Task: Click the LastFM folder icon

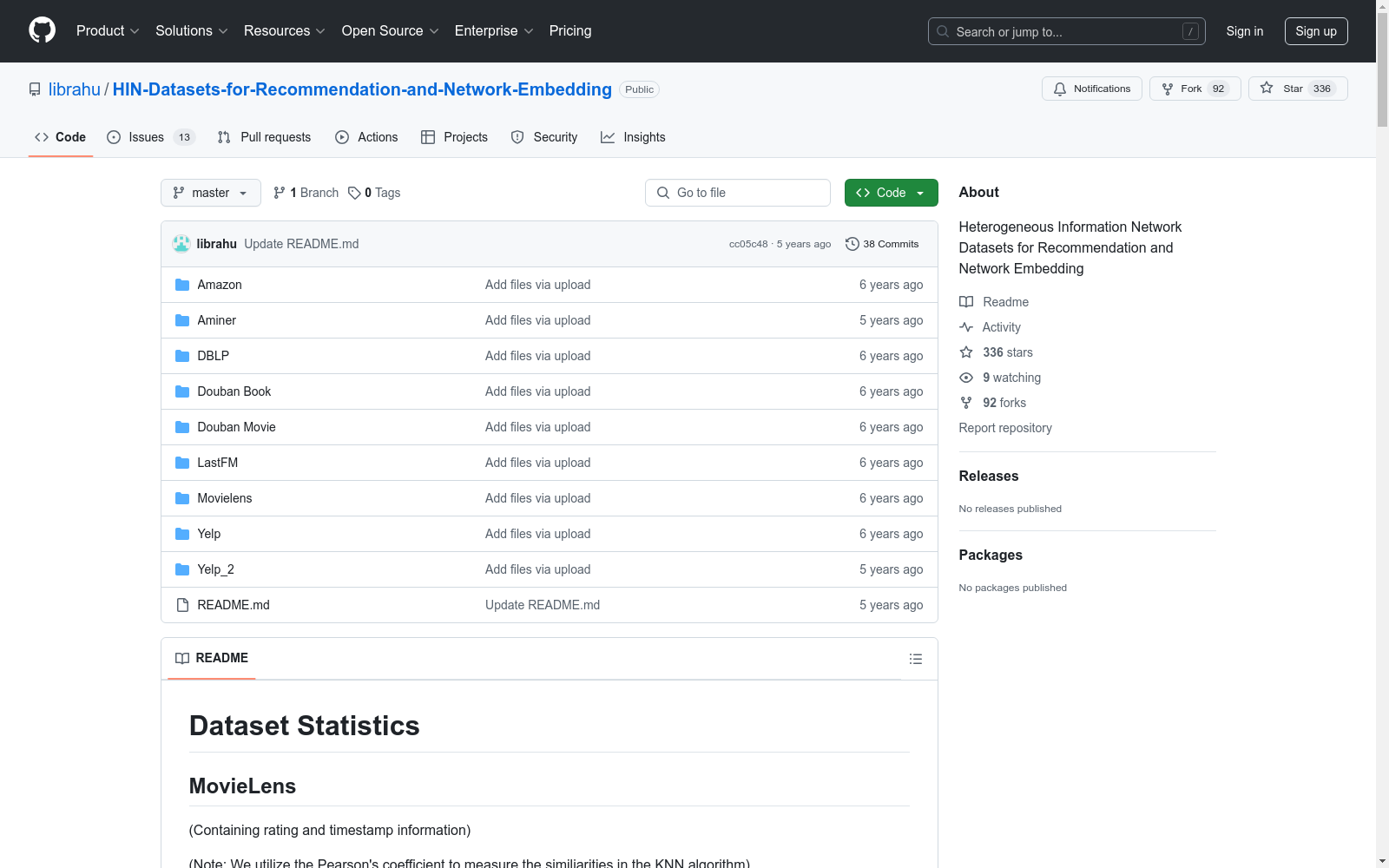Action: pyautogui.click(x=182, y=463)
